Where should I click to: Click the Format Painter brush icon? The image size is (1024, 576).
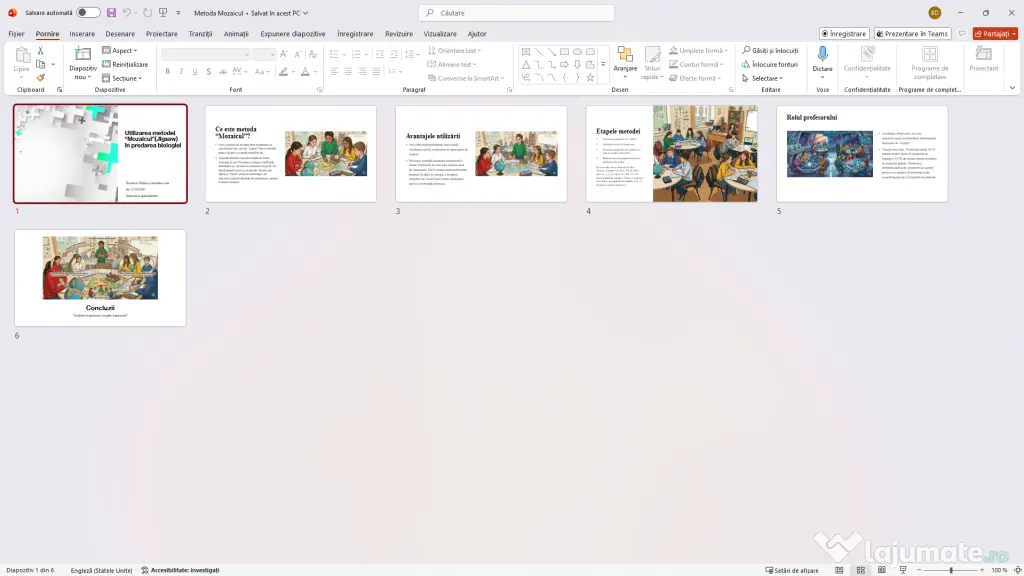[40, 78]
